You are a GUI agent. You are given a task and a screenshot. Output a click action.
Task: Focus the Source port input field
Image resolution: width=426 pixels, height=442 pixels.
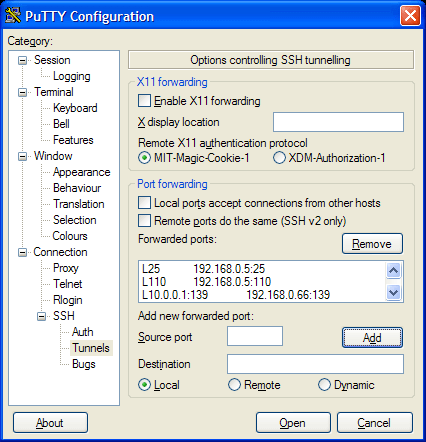(x=255, y=336)
